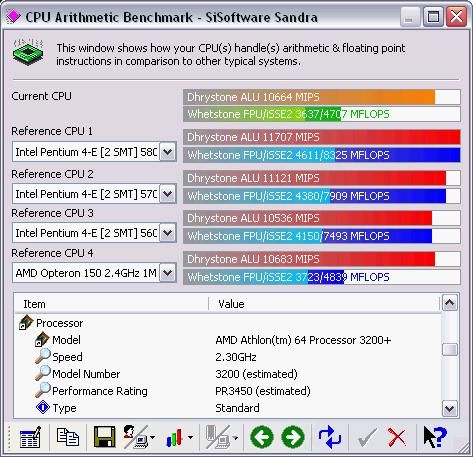Click the Standard type value
The image size is (473, 457).
coord(237,408)
